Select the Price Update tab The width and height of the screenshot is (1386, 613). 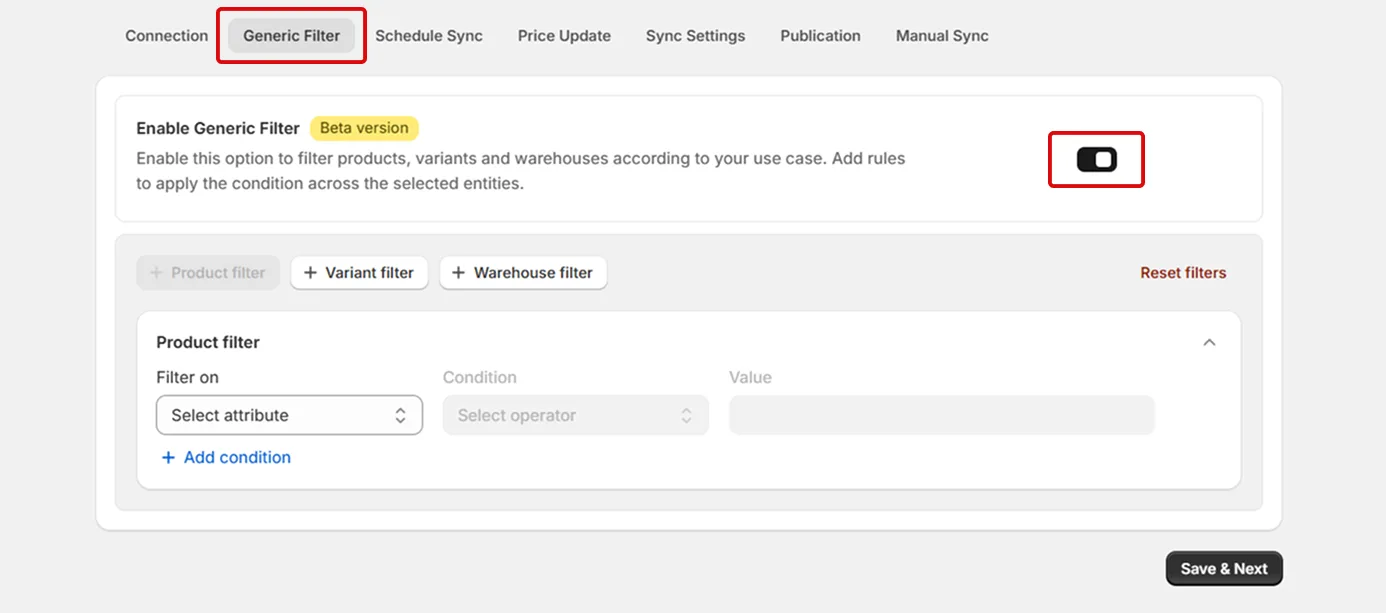[564, 36]
